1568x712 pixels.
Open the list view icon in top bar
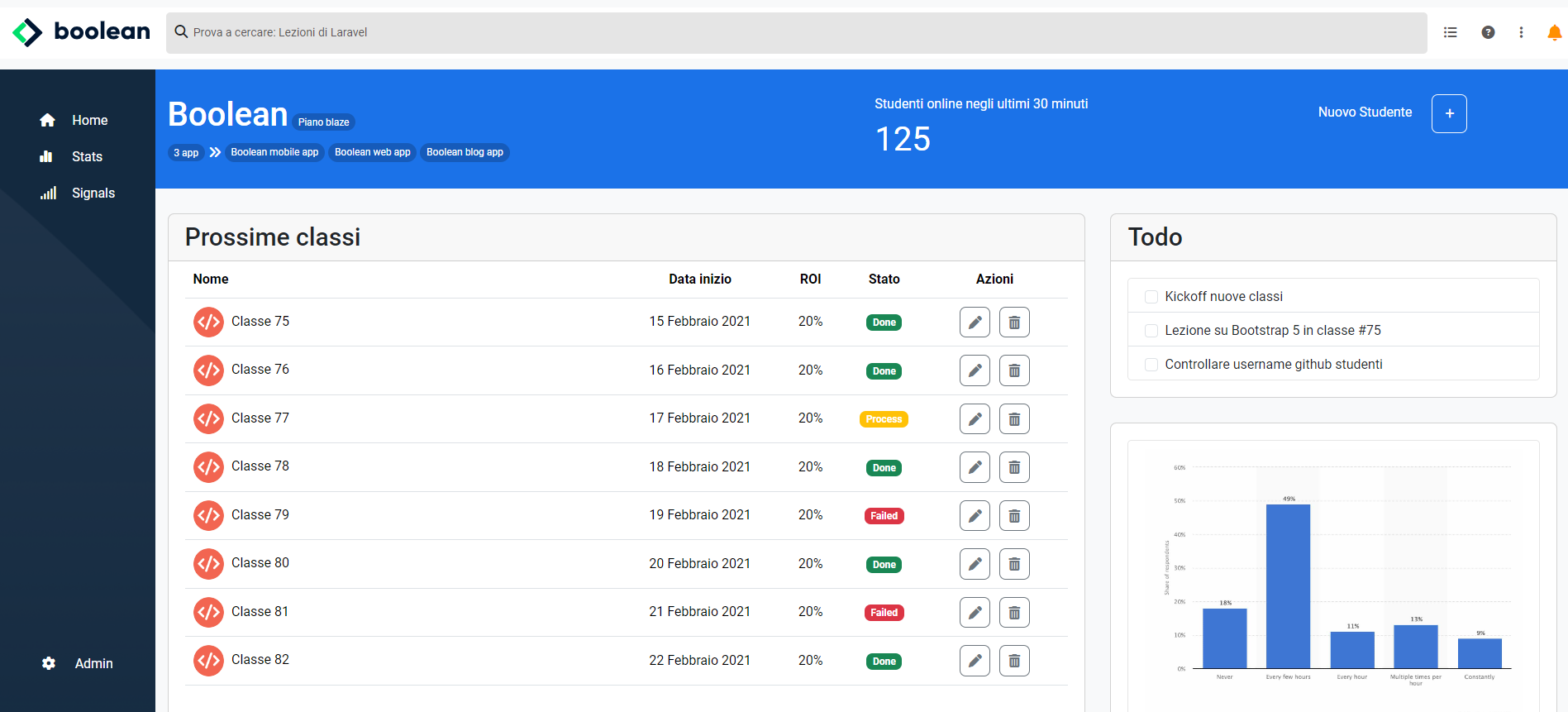[1450, 32]
